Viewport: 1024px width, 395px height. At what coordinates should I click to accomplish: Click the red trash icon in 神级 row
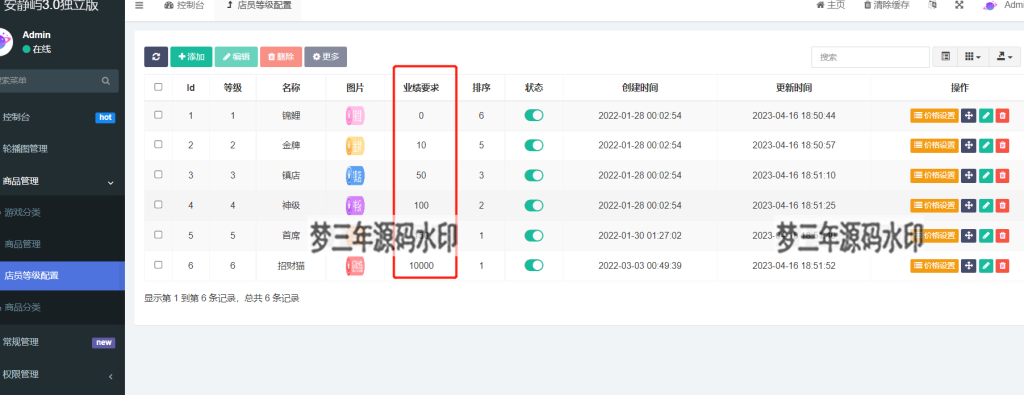[x=1003, y=206]
